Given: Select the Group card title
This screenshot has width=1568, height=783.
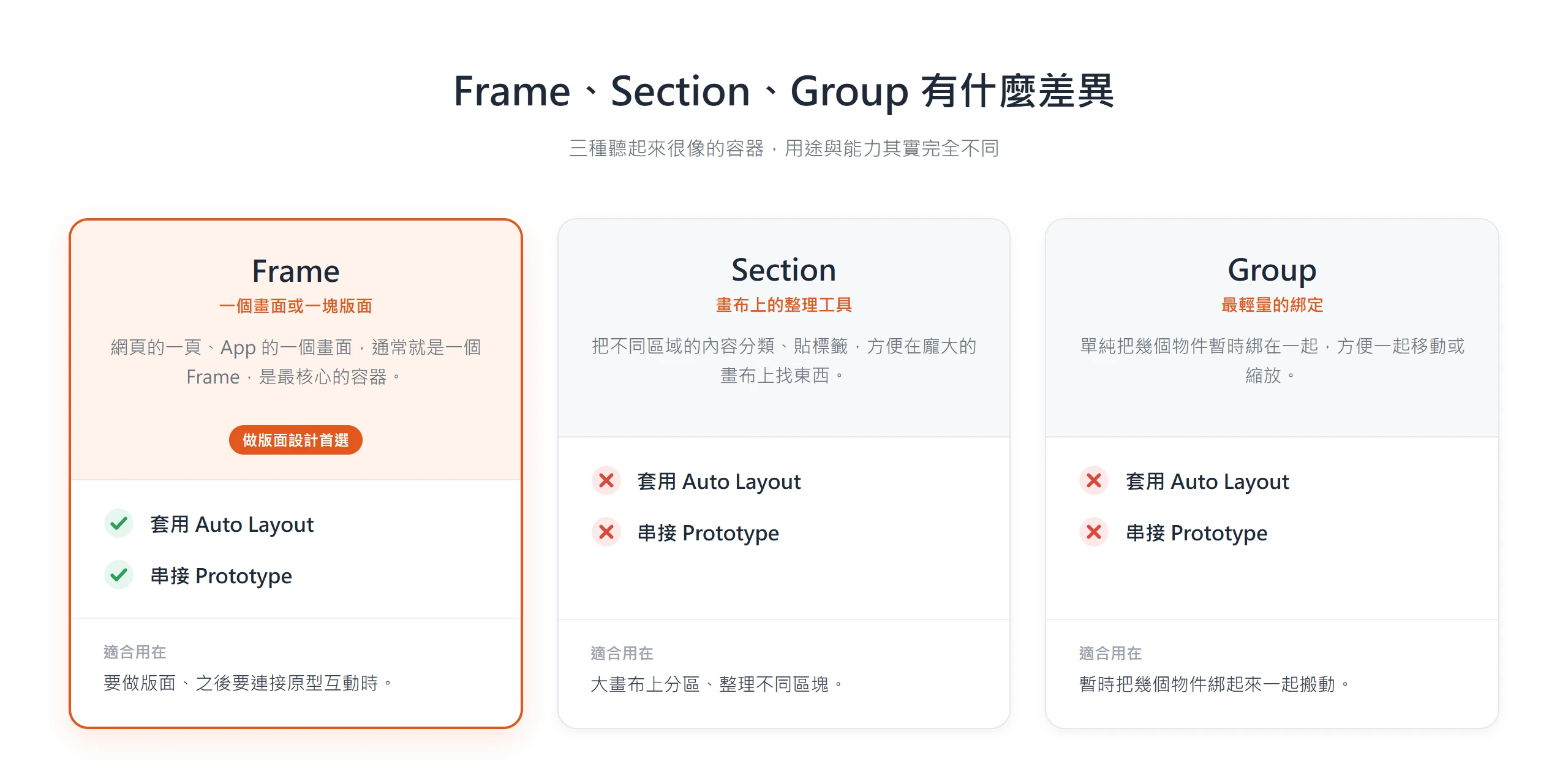Looking at the screenshot, I should coord(1272,270).
